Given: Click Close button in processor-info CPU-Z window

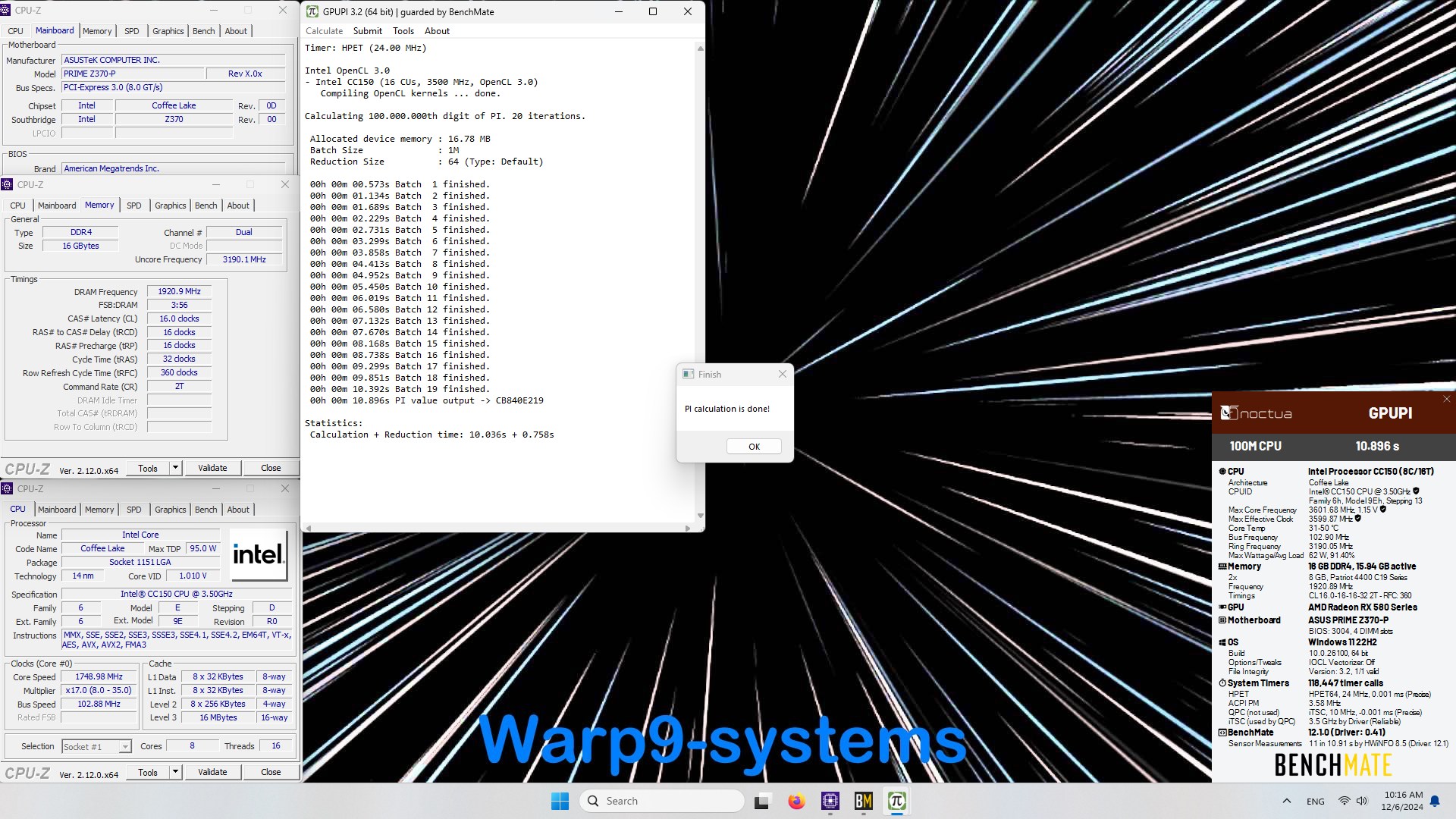Looking at the screenshot, I should (271, 772).
